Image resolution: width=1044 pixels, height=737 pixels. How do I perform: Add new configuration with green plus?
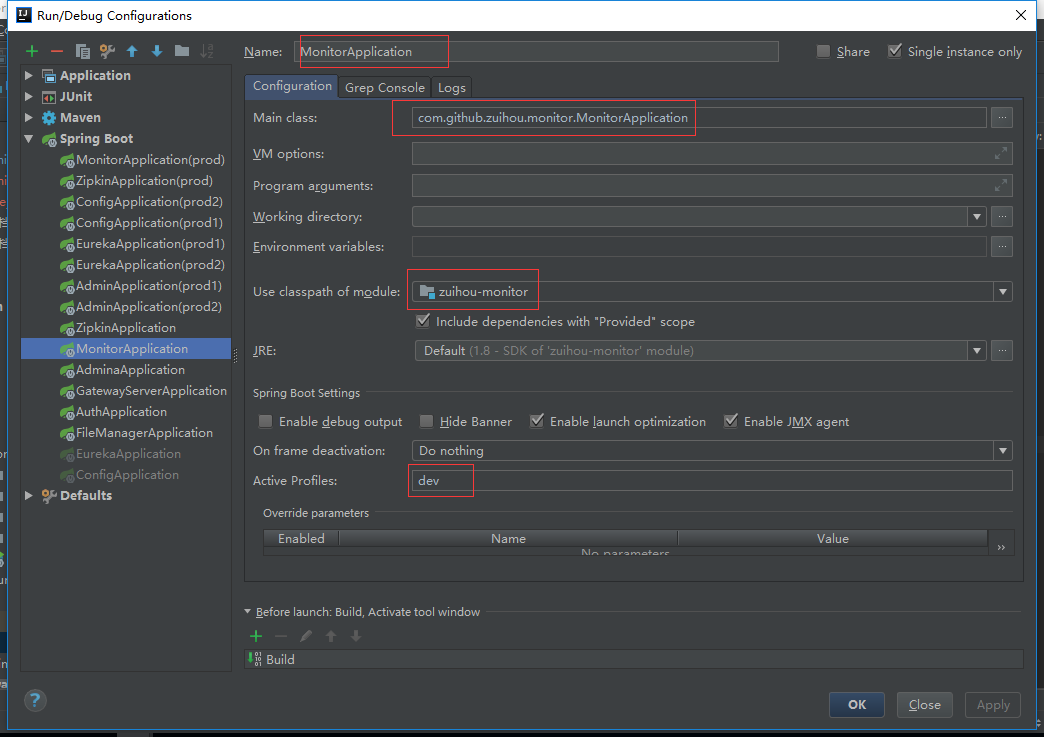coord(32,51)
